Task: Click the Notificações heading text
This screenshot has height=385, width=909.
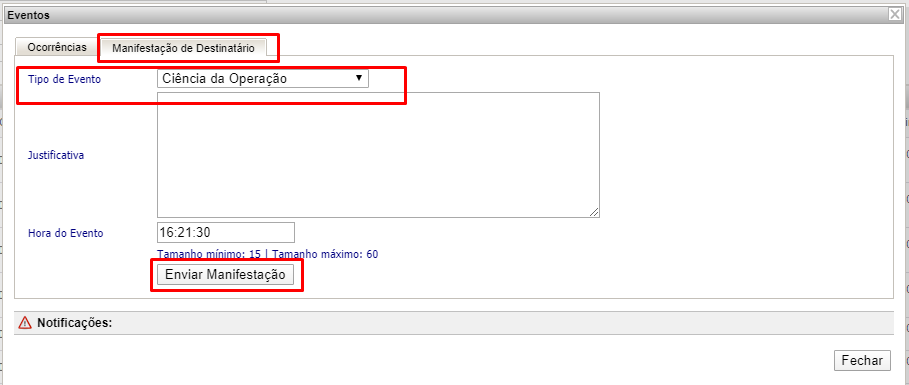Action: 74,323
